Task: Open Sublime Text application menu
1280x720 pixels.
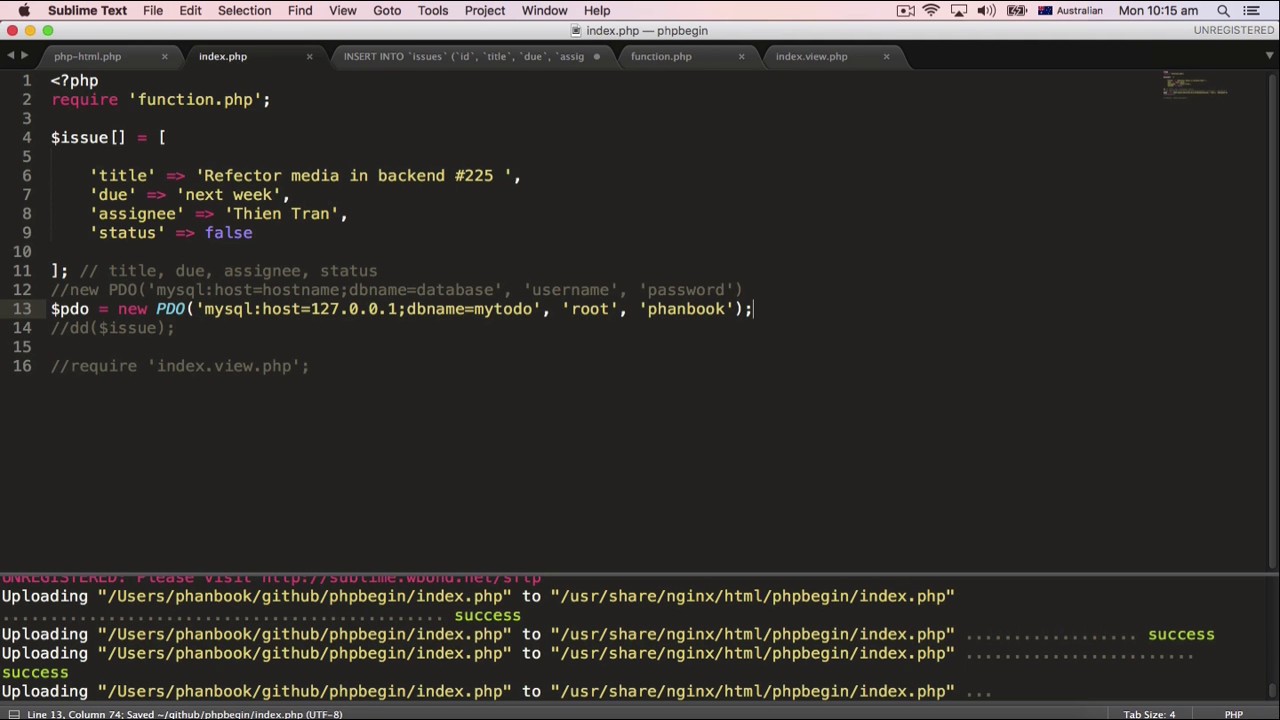Action: pyautogui.click(x=87, y=10)
